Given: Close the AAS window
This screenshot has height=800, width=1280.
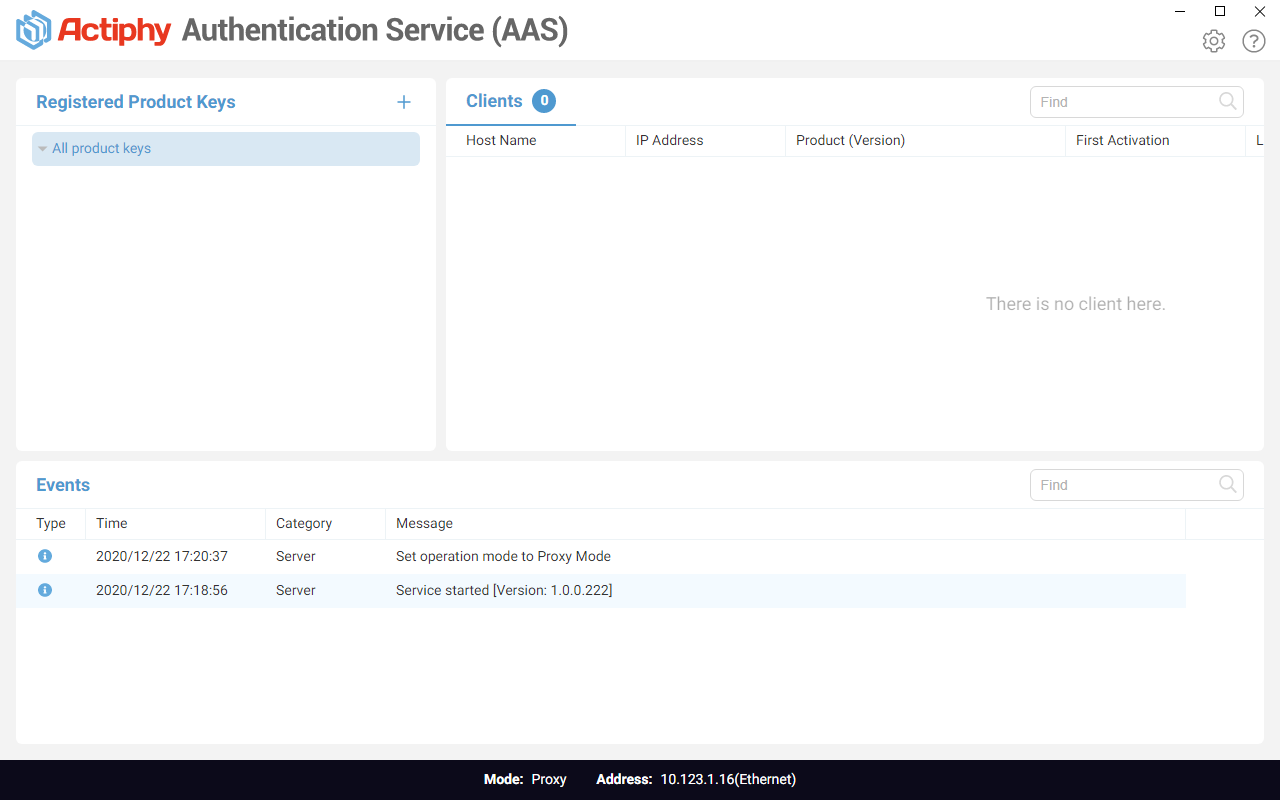Looking at the screenshot, I should coord(1260,11).
